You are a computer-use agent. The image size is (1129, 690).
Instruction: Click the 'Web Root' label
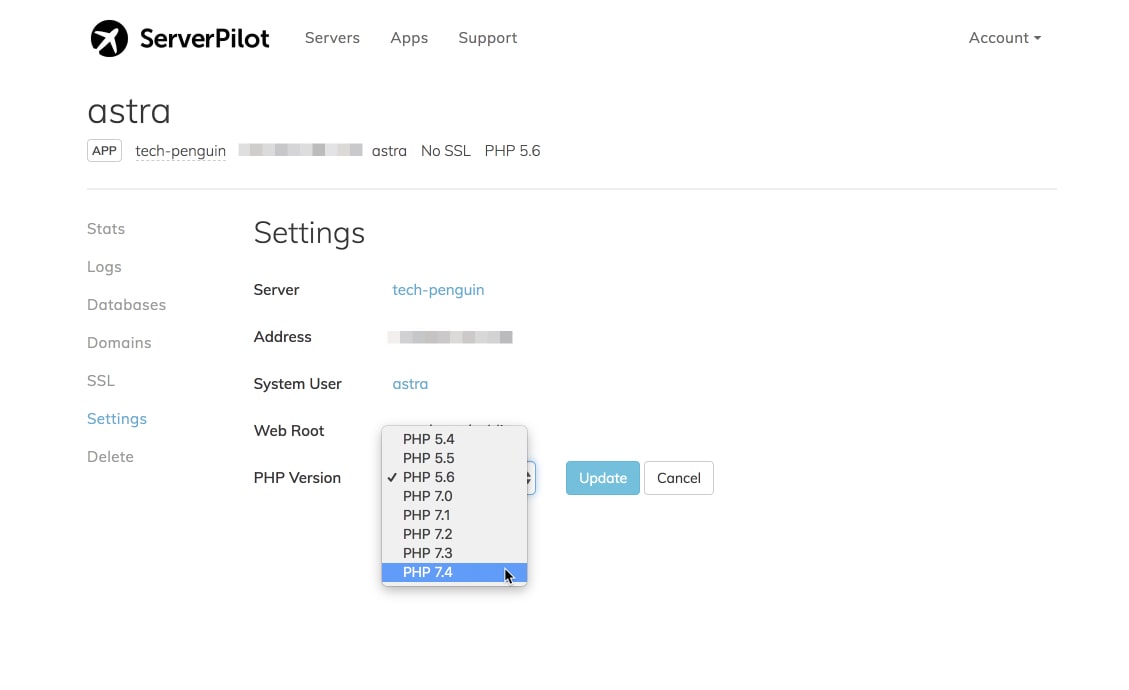click(289, 431)
